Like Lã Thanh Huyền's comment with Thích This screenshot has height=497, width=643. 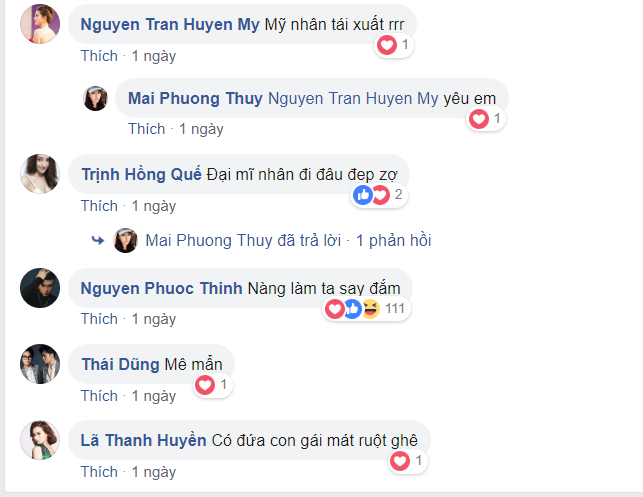(x=99, y=471)
